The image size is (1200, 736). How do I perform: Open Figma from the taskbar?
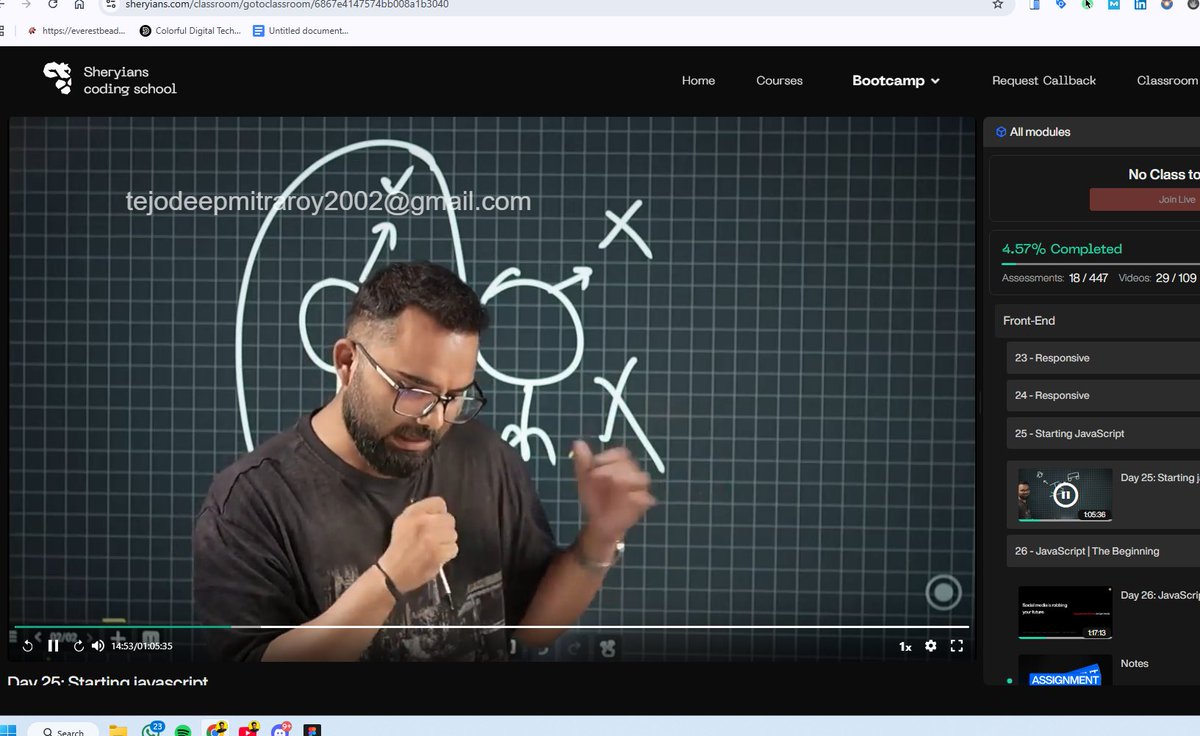click(x=311, y=731)
